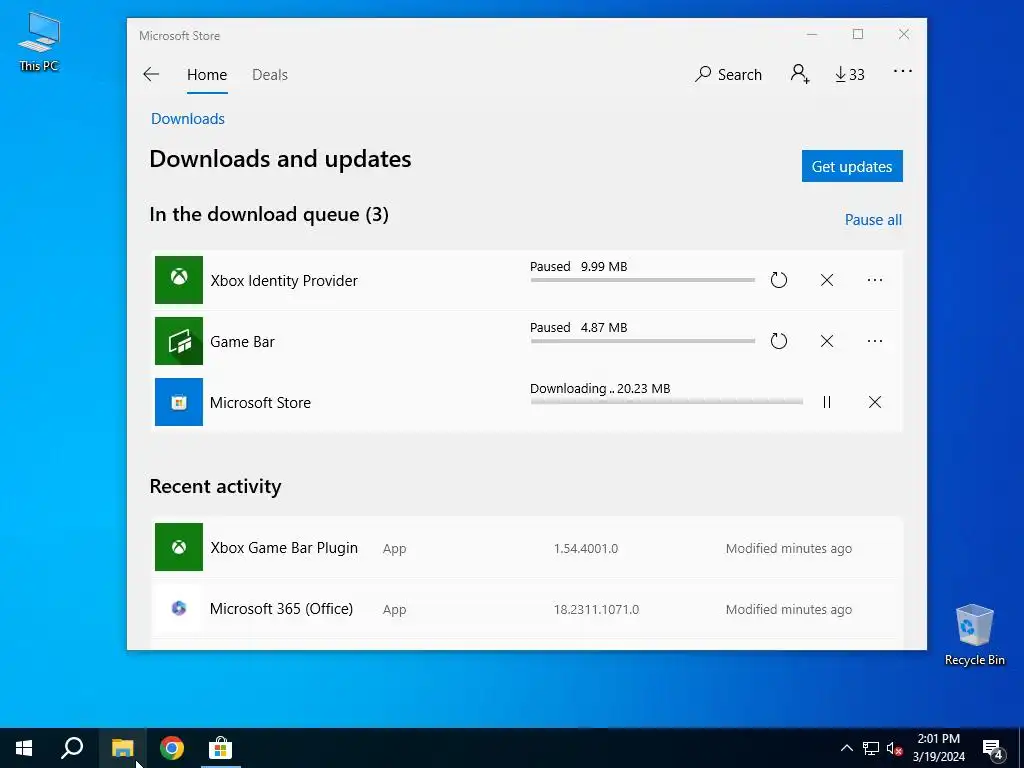Open the Windows Start menu
Screen dimensions: 1024x768
pyautogui.click(x=24, y=748)
